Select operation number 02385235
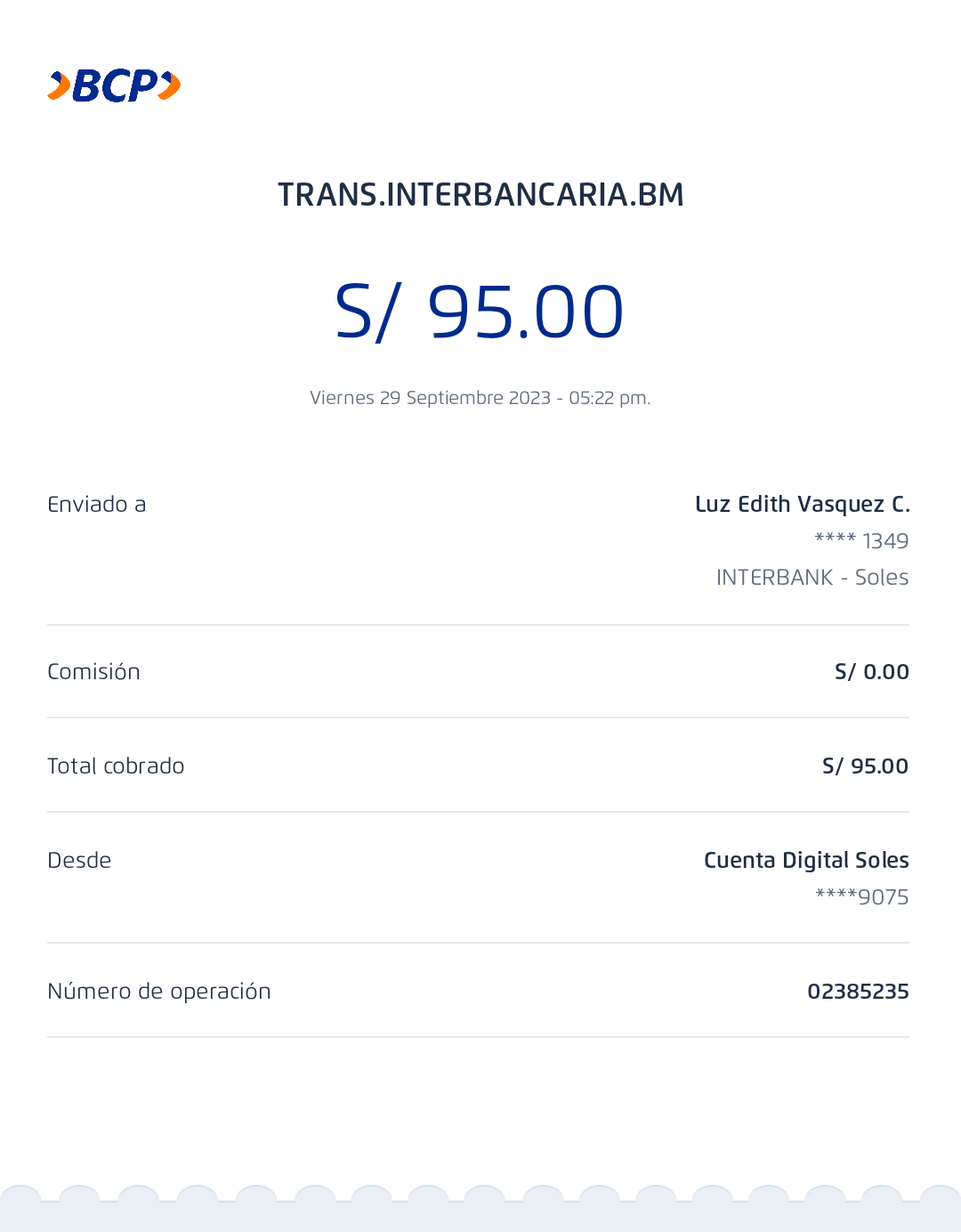Screen dimensions: 961x1232 pos(858,992)
